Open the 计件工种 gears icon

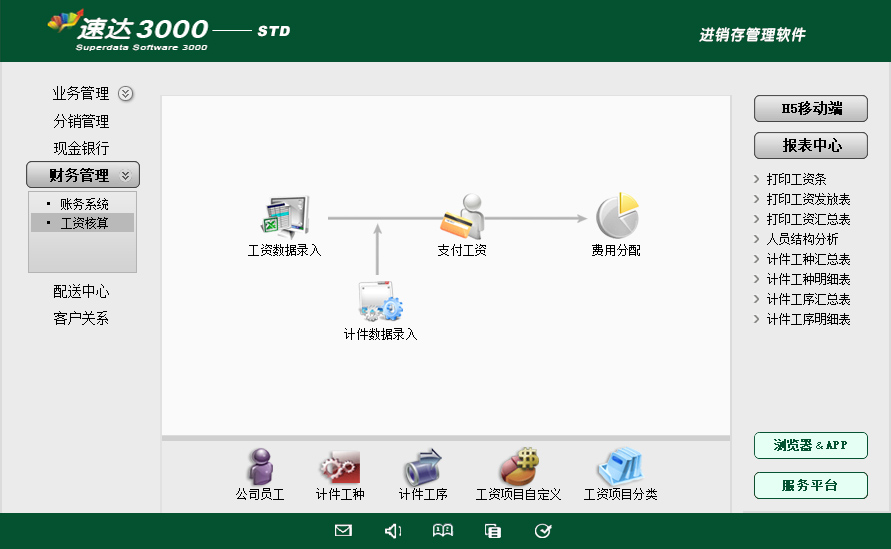coord(340,468)
